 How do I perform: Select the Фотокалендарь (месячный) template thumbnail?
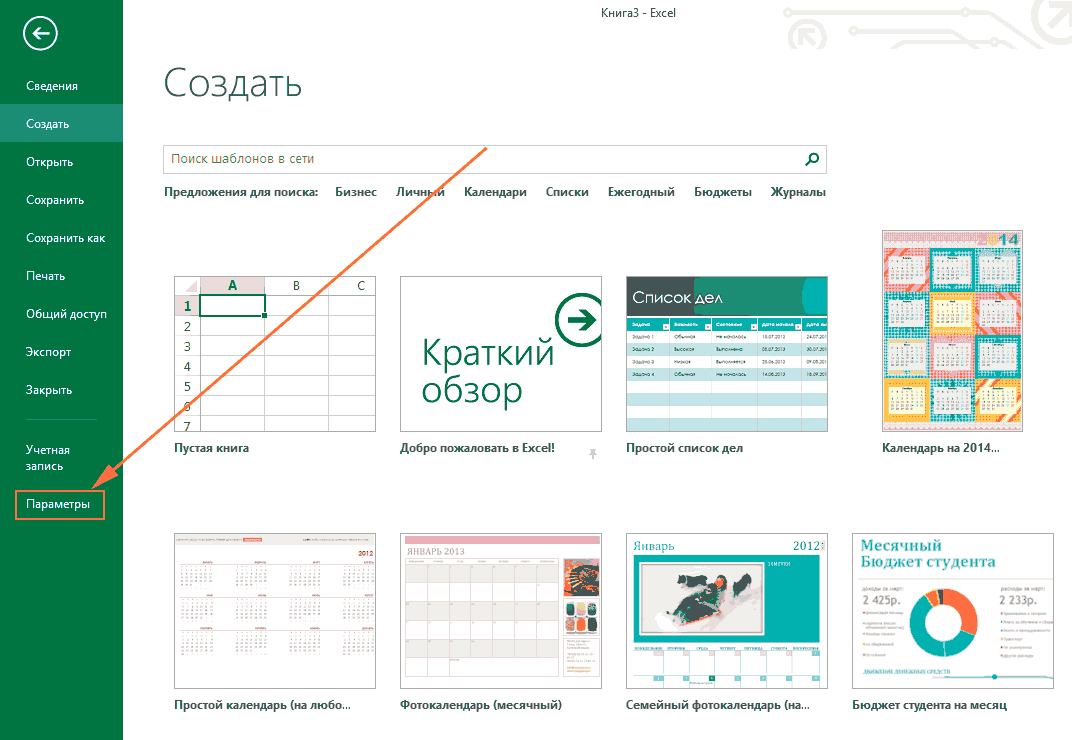500,611
